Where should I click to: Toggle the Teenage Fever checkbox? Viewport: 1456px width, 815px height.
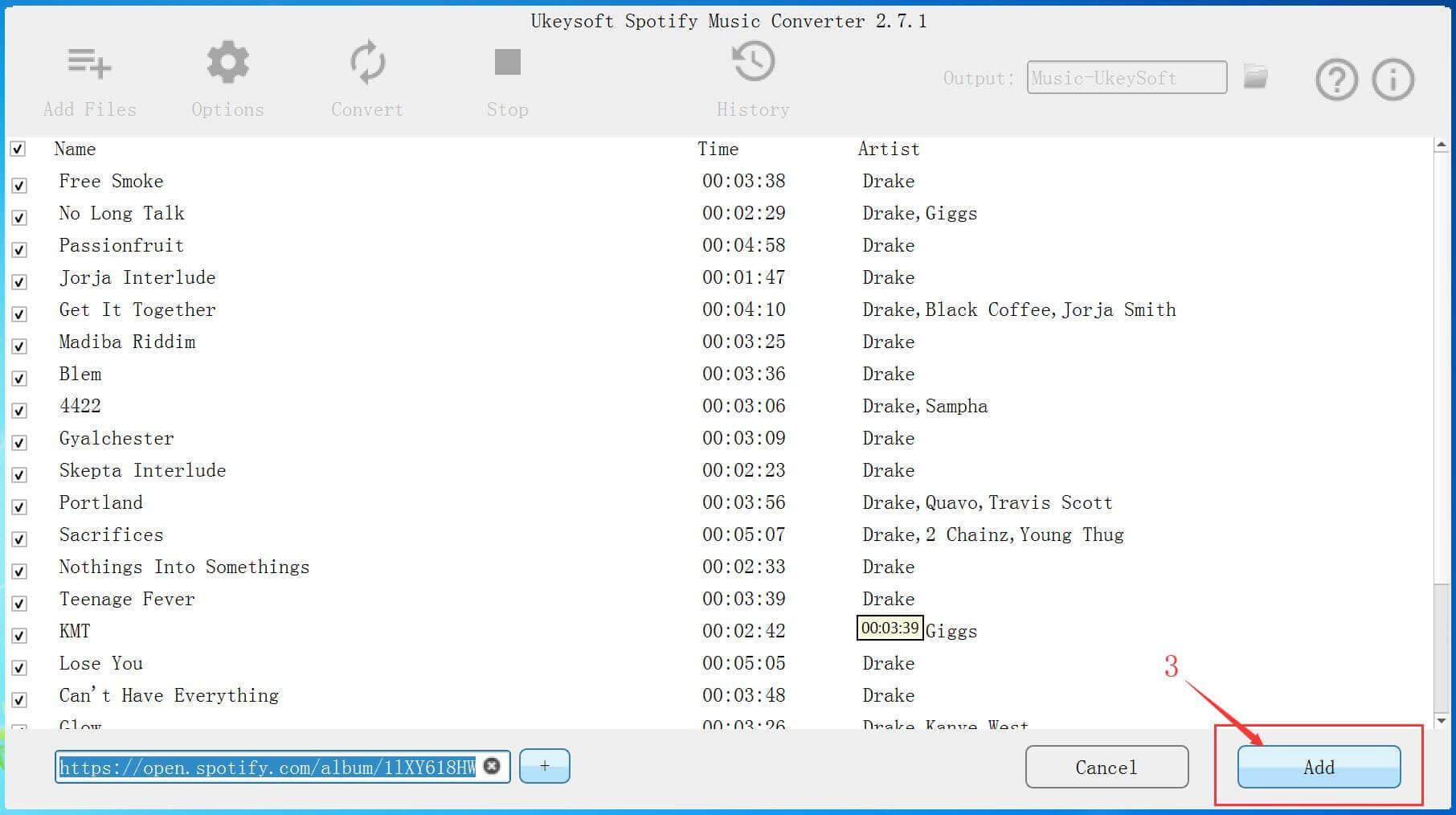[19, 603]
